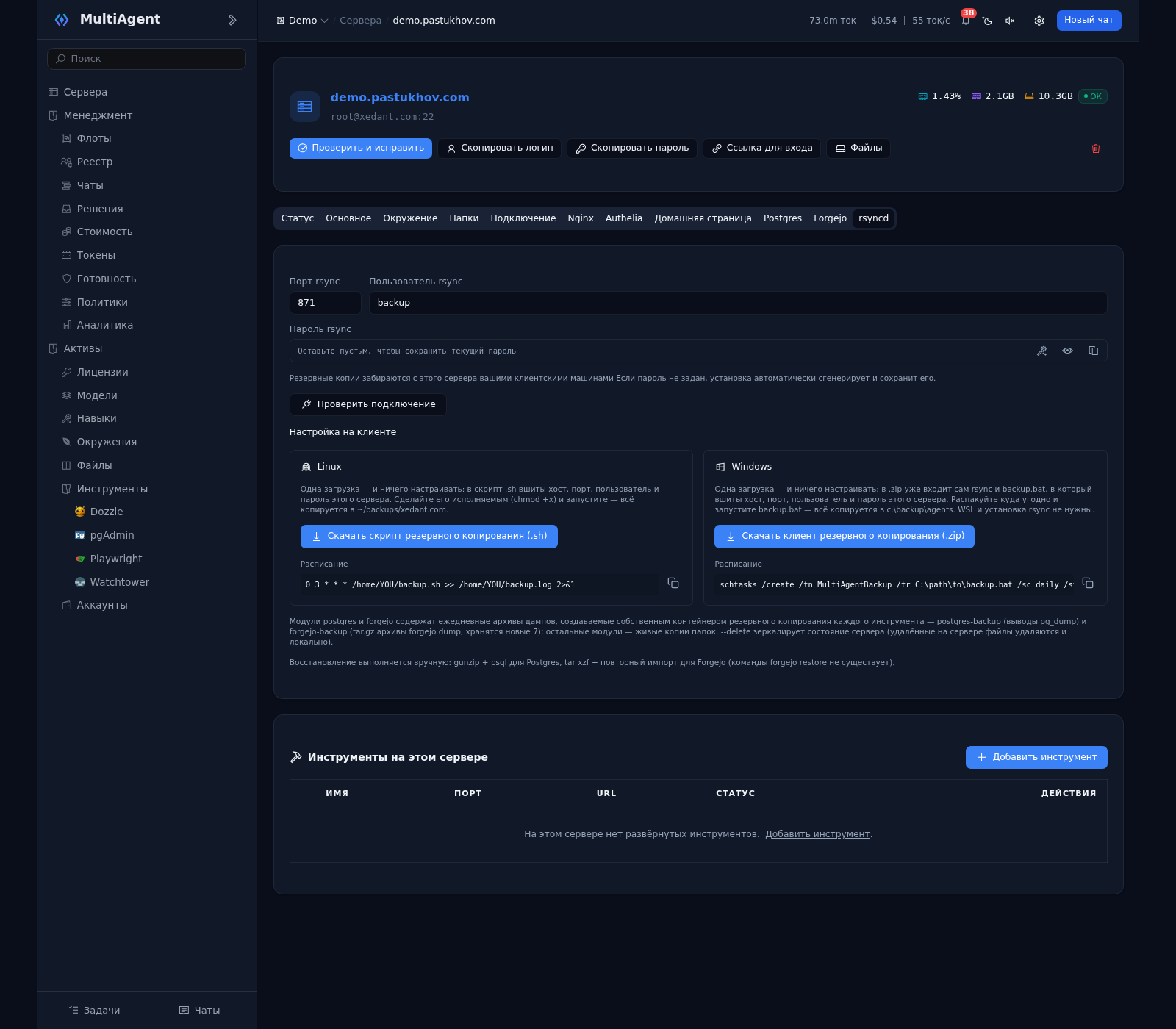The width and height of the screenshot is (1176, 1029).
Task: Click Добавить инструмент blue button
Action: pos(1036,758)
